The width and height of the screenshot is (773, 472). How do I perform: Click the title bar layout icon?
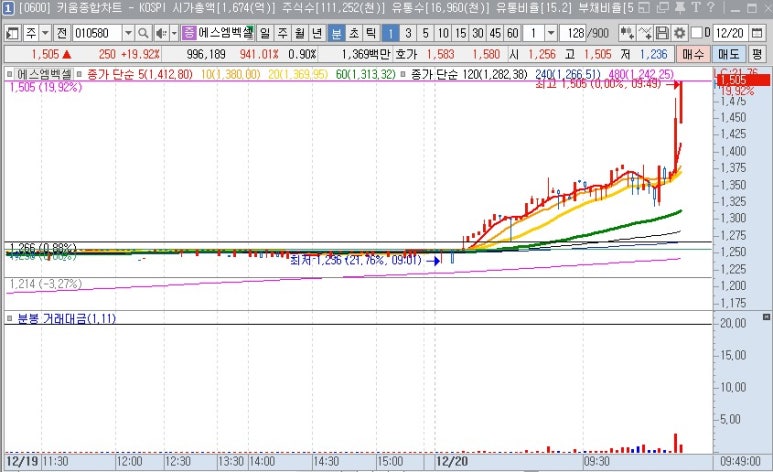(x=643, y=7)
